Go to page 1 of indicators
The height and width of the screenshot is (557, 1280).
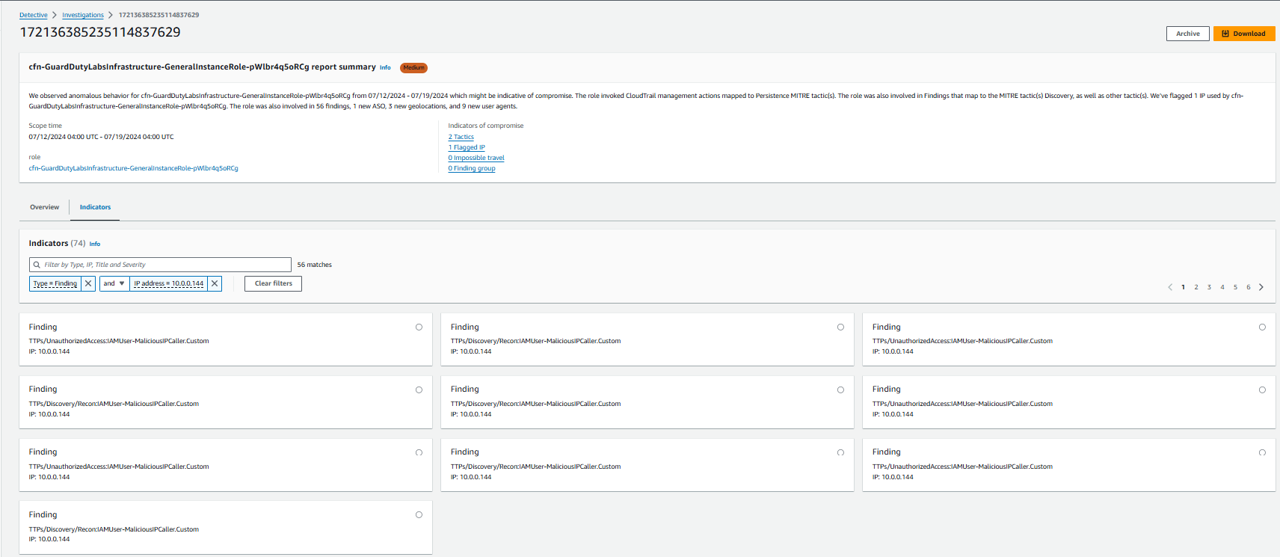tap(1183, 287)
